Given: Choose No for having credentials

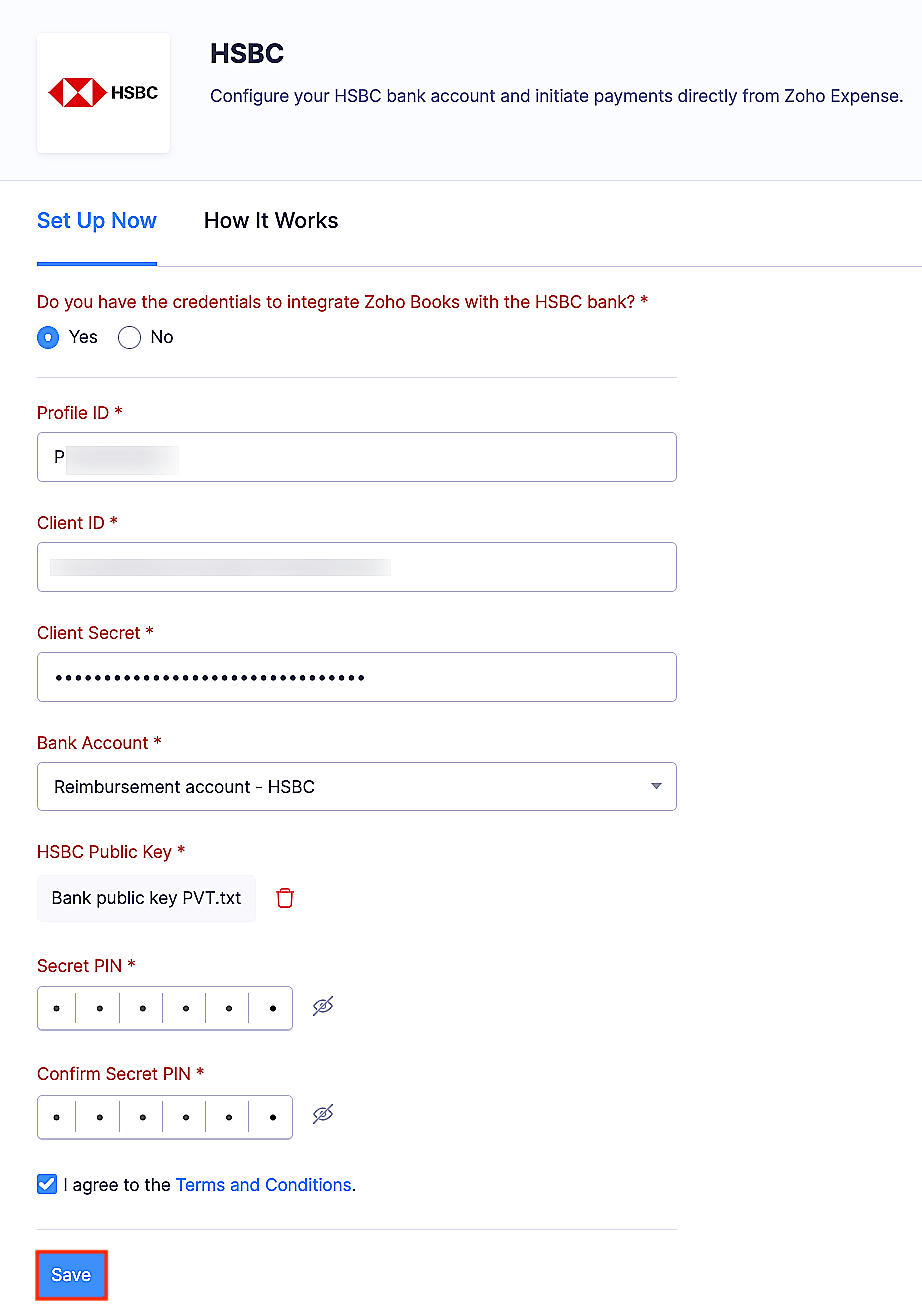Looking at the screenshot, I should [x=128, y=337].
